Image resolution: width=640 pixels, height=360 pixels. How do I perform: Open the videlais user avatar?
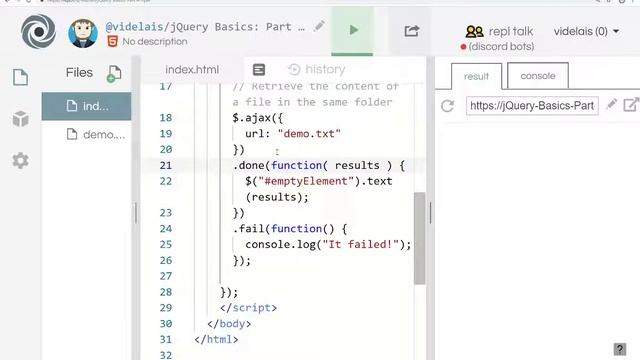pos(83,33)
